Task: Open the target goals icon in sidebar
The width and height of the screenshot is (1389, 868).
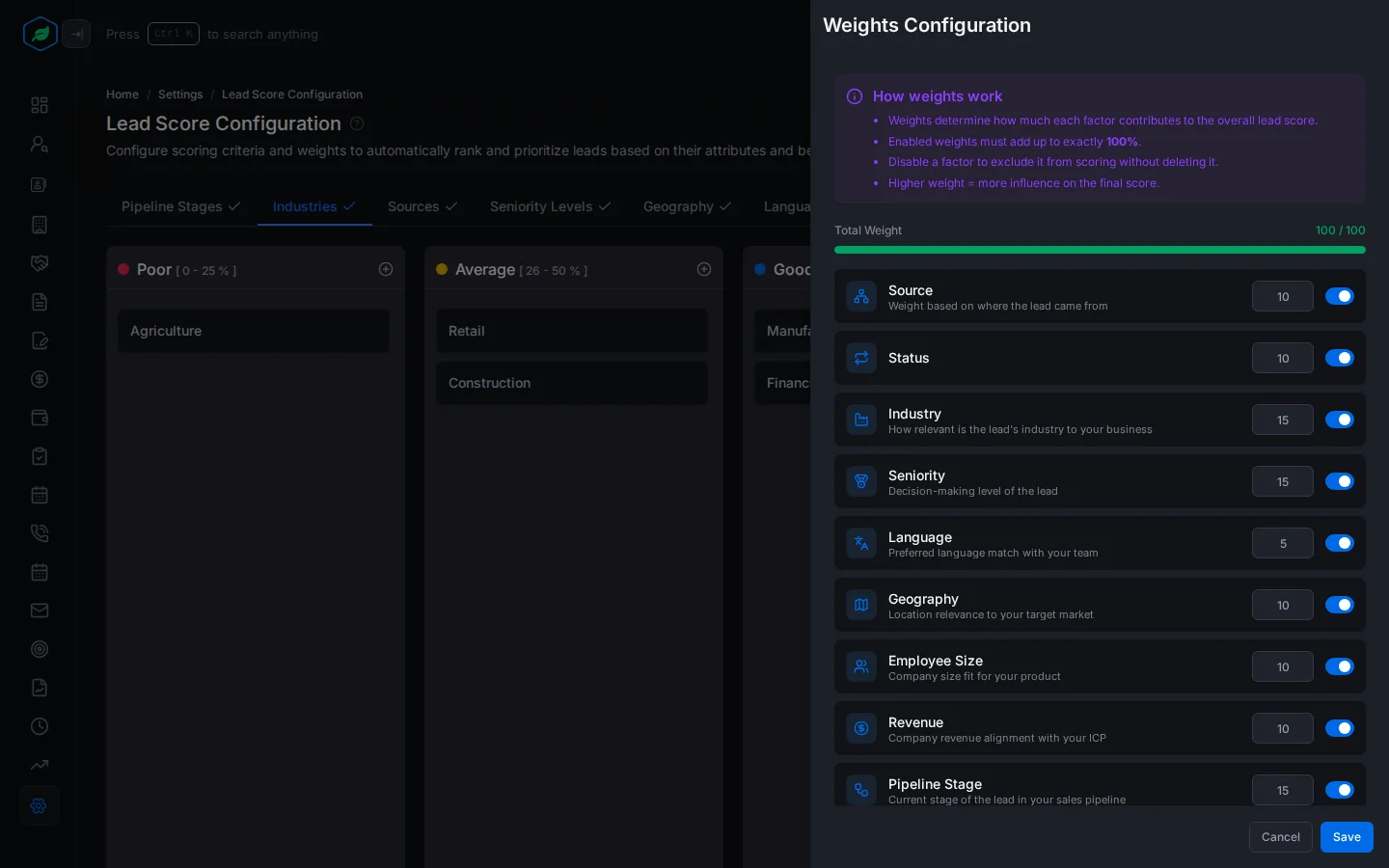Action: pos(40,649)
